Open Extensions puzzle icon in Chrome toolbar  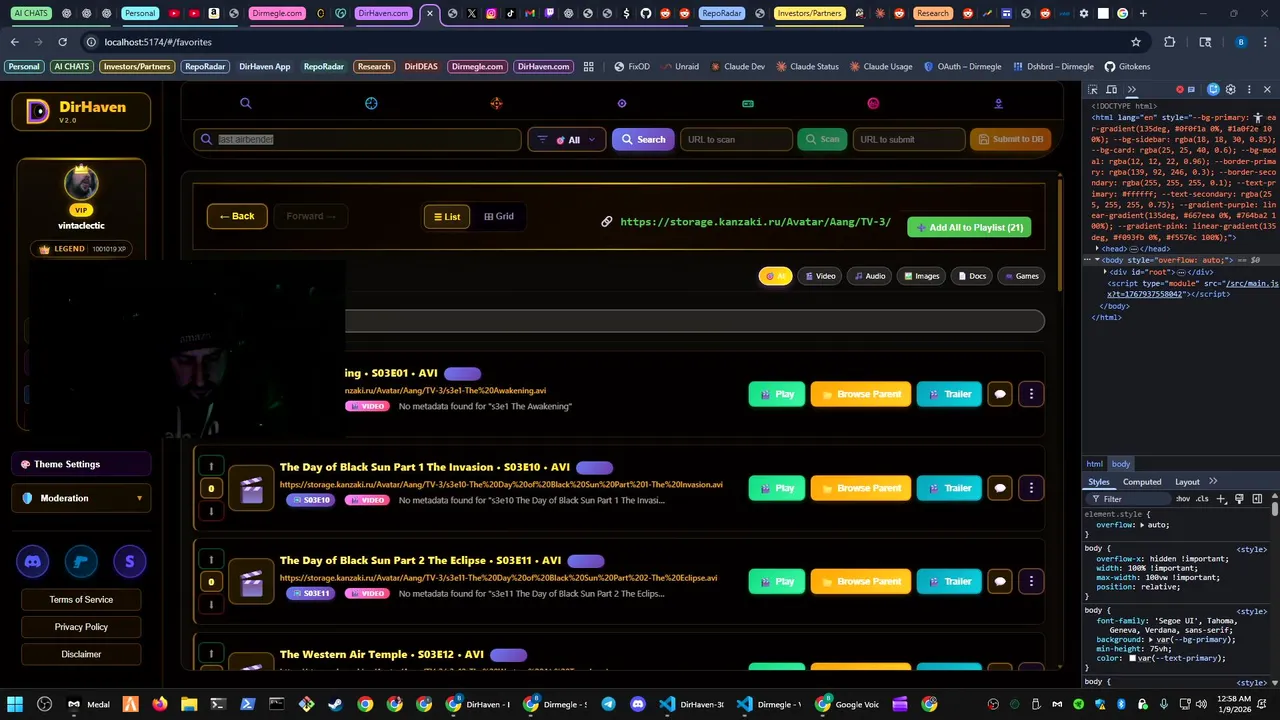(x=1170, y=42)
